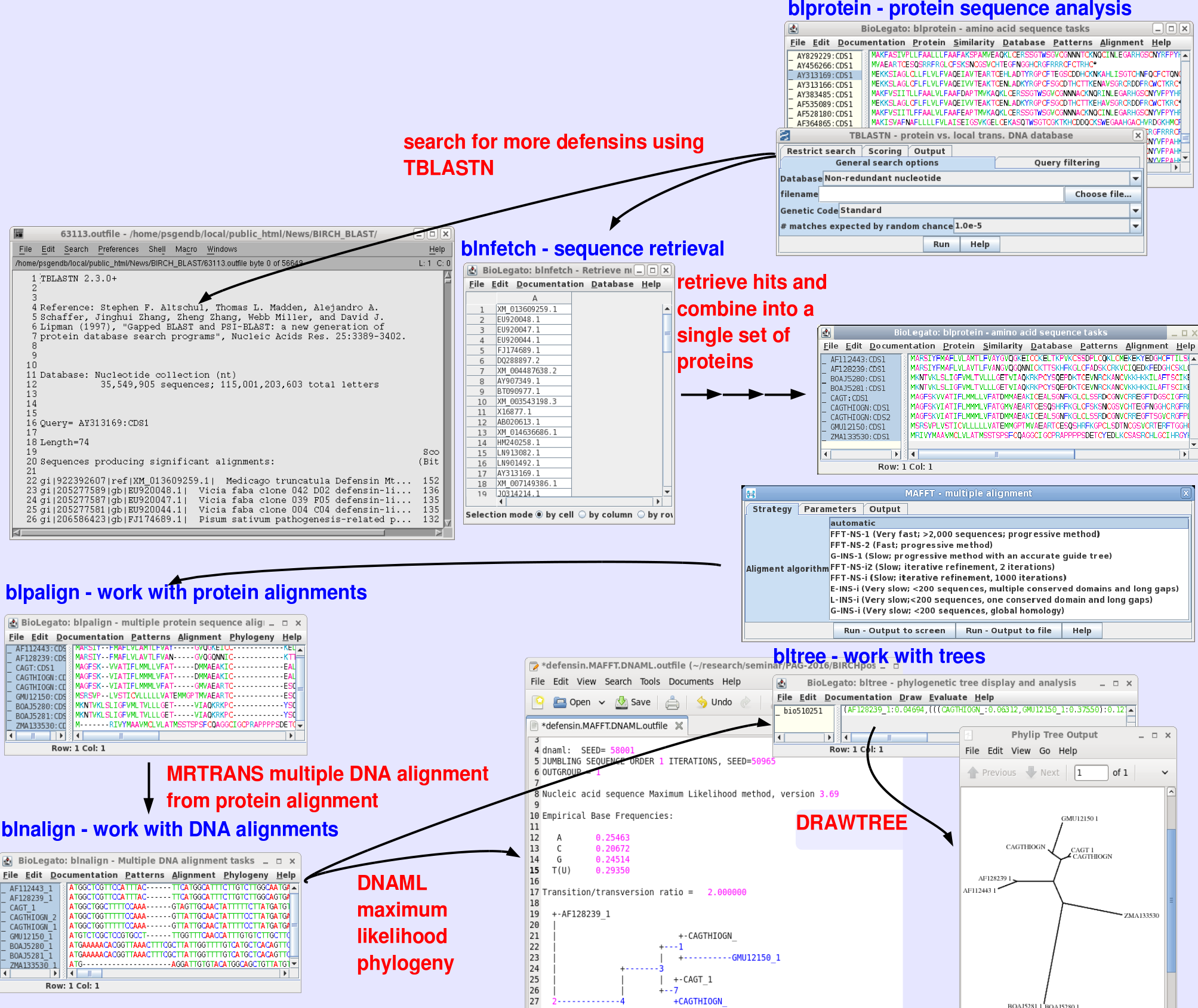This screenshot has width=1198, height=1008.
Task: Open the Evaluate menu in bltree
Action: (x=948, y=697)
